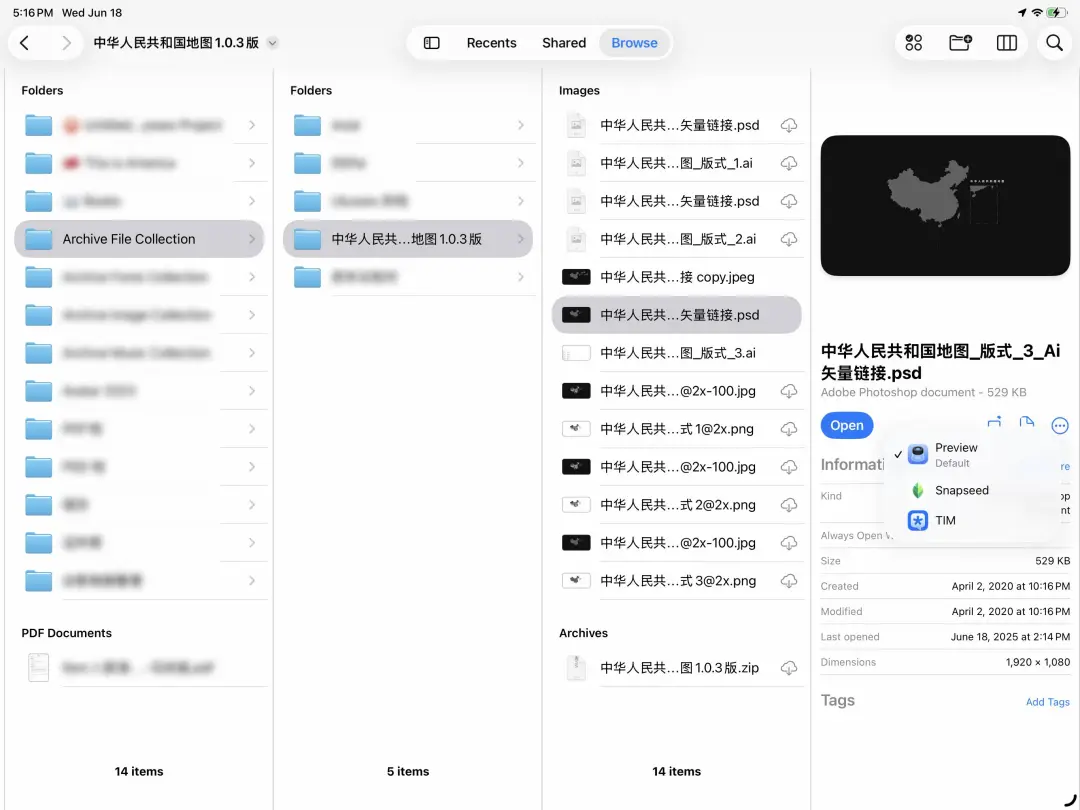This screenshot has height=810, width=1080.
Task: Click the search magnifying glass icon
Action: coord(1054,43)
